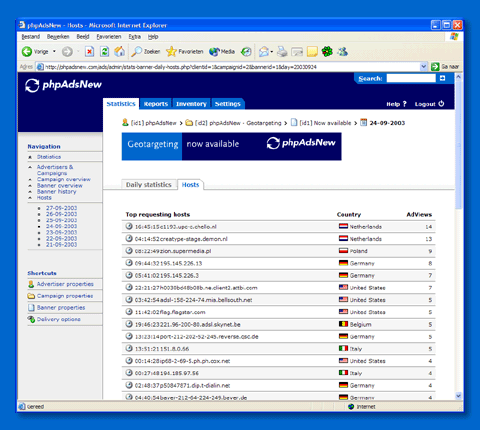Viewport: 480px width, 430px height.
Task: Open the Favorieten menu in menu bar
Action: tap(109, 37)
